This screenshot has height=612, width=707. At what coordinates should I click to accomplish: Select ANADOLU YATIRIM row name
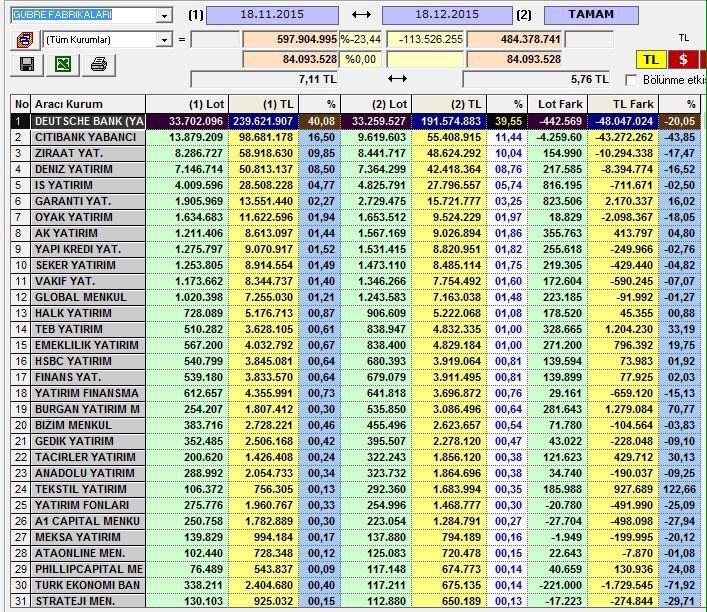(x=88, y=474)
